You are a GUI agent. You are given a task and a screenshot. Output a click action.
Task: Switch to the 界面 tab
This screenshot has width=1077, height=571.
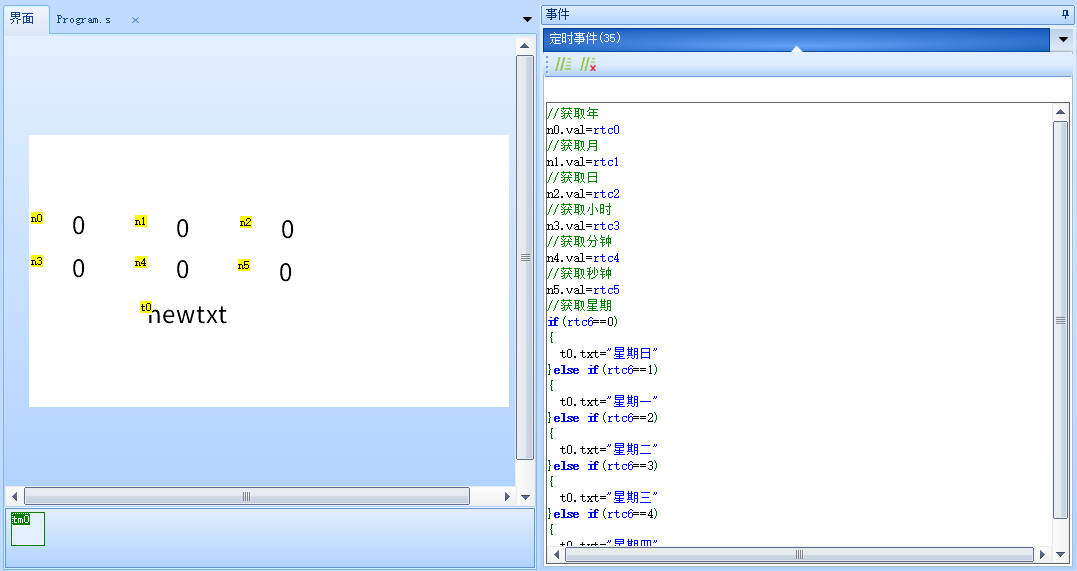tap(23, 19)
